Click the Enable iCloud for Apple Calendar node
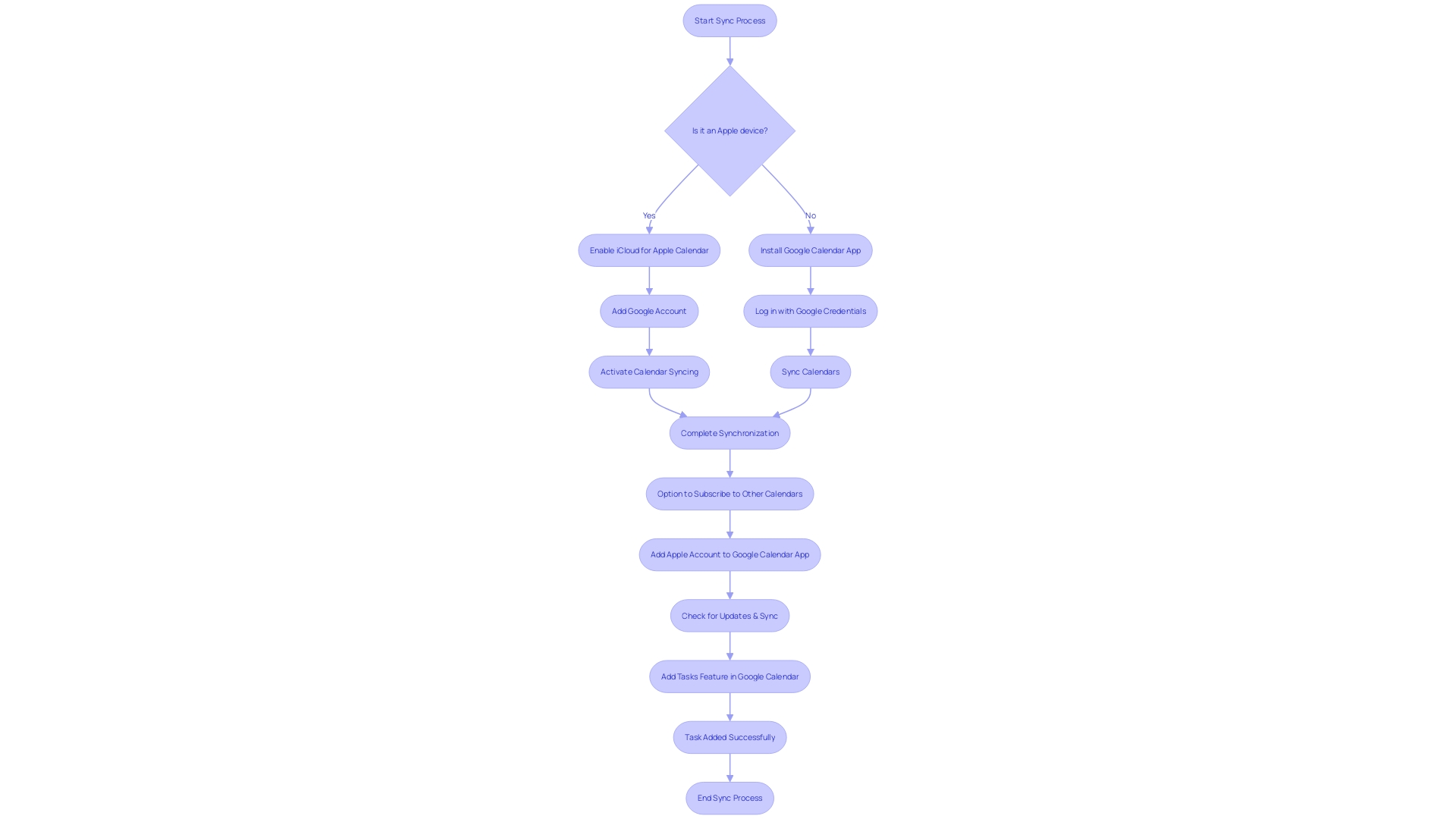Screen dimensions: 1456x819 pyautogui.click(x=648, y=250)
